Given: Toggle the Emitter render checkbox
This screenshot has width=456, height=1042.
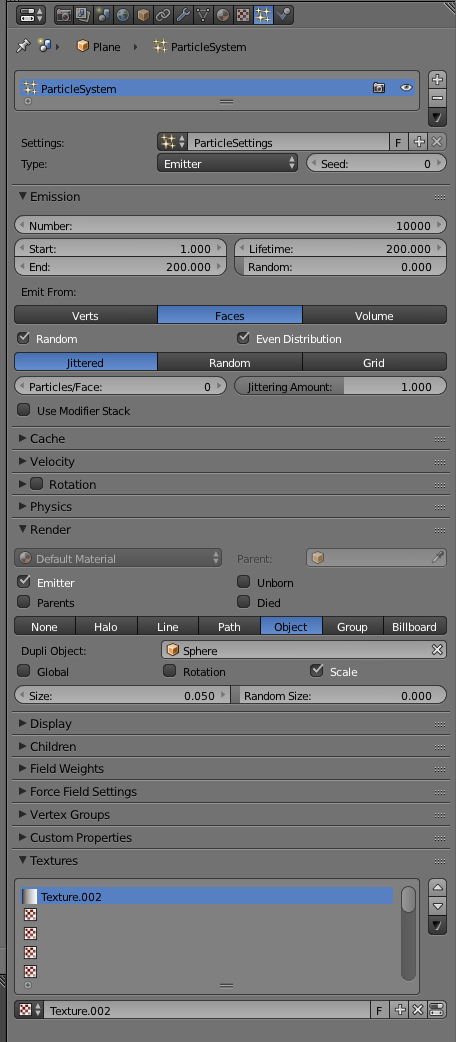Looking at the screenshot, I should (x=24, y=582).
